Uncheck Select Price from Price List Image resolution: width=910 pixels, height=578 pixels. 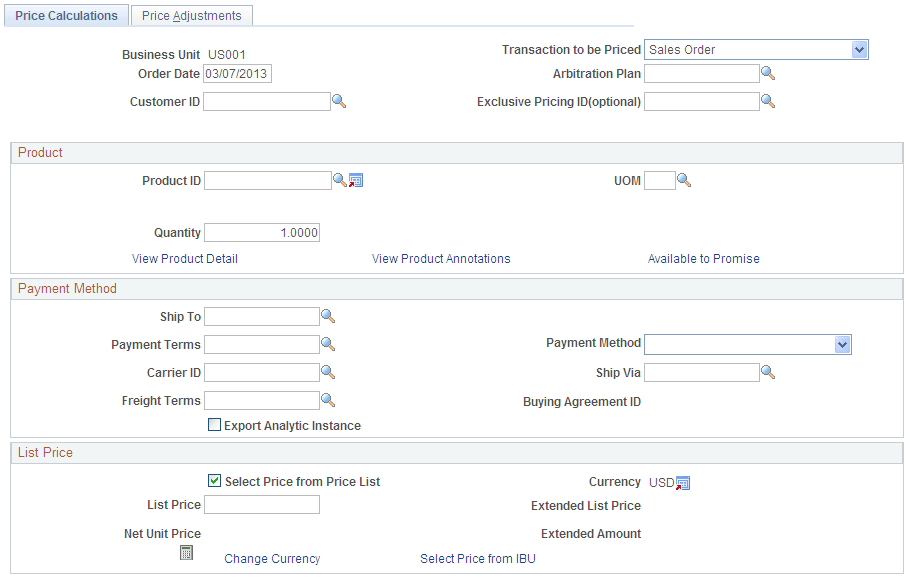[x=214, y=481]
